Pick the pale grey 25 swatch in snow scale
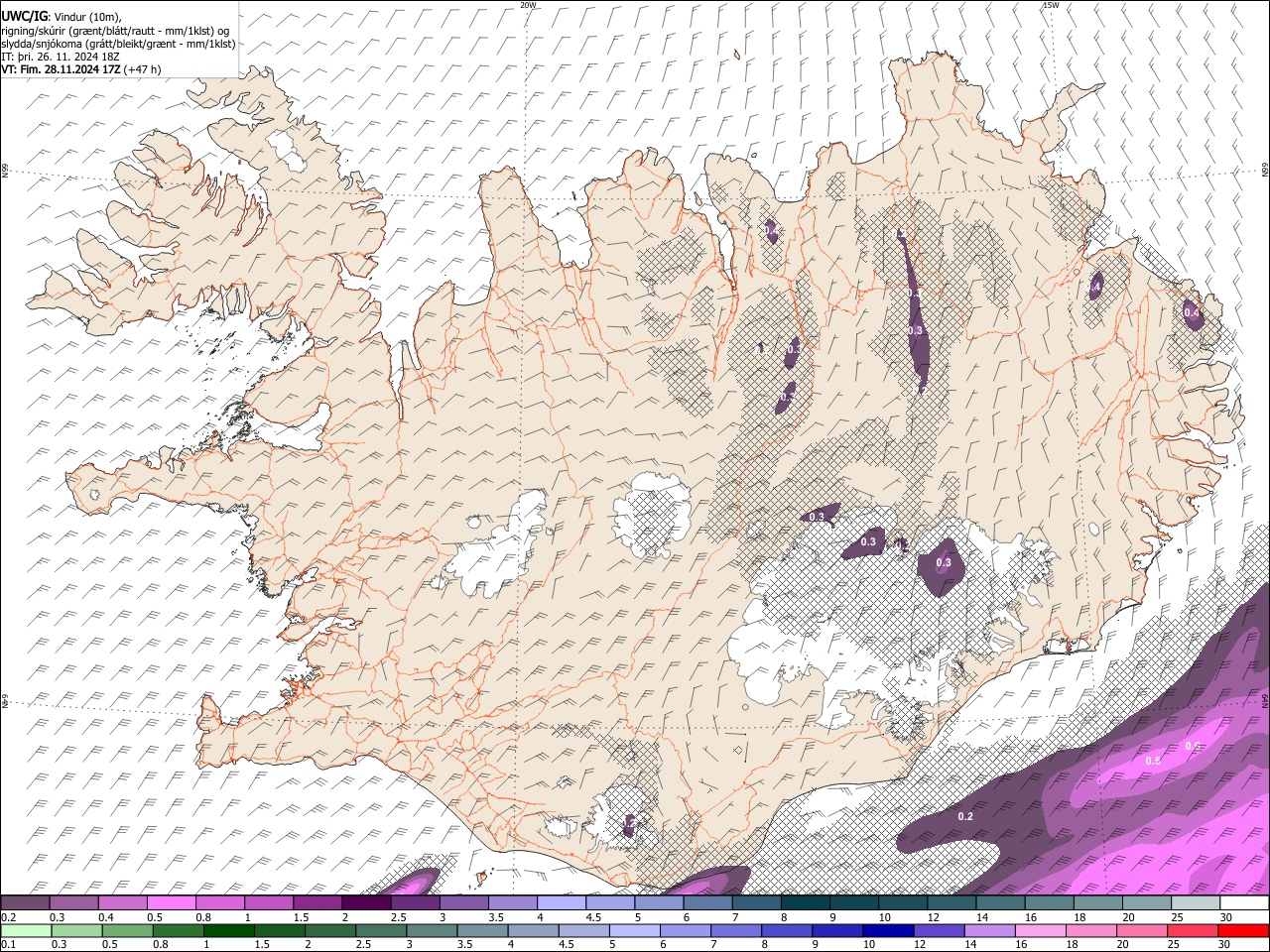 [x=1197, y=903]
